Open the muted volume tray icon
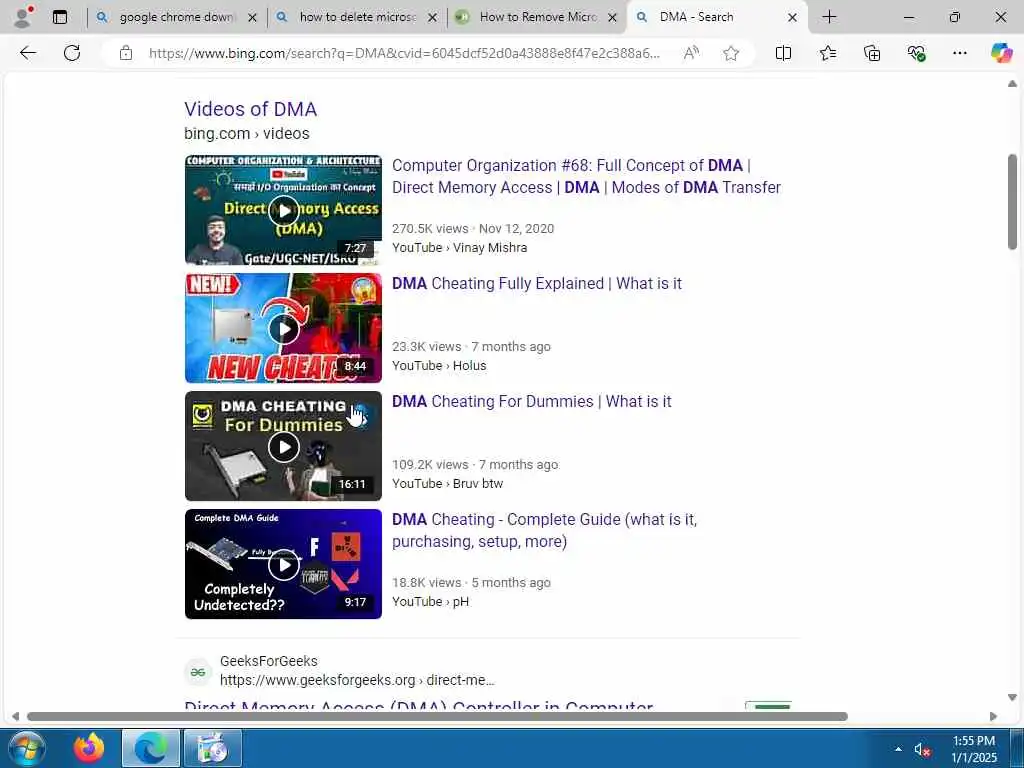The width and height of the screenshot is (1024, 768). (x=922, y=750)
